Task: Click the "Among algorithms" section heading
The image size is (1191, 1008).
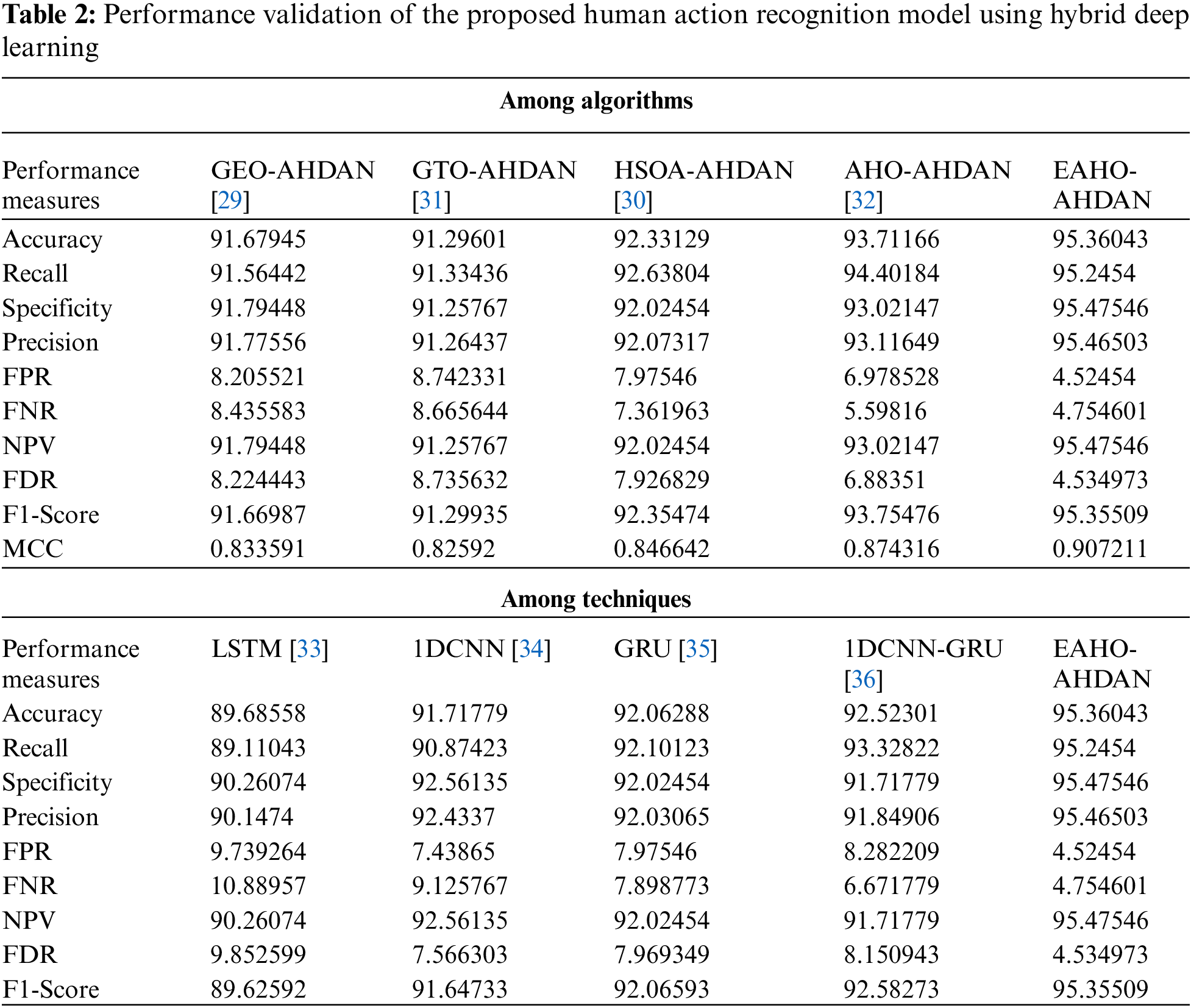Action: (595, 101)
